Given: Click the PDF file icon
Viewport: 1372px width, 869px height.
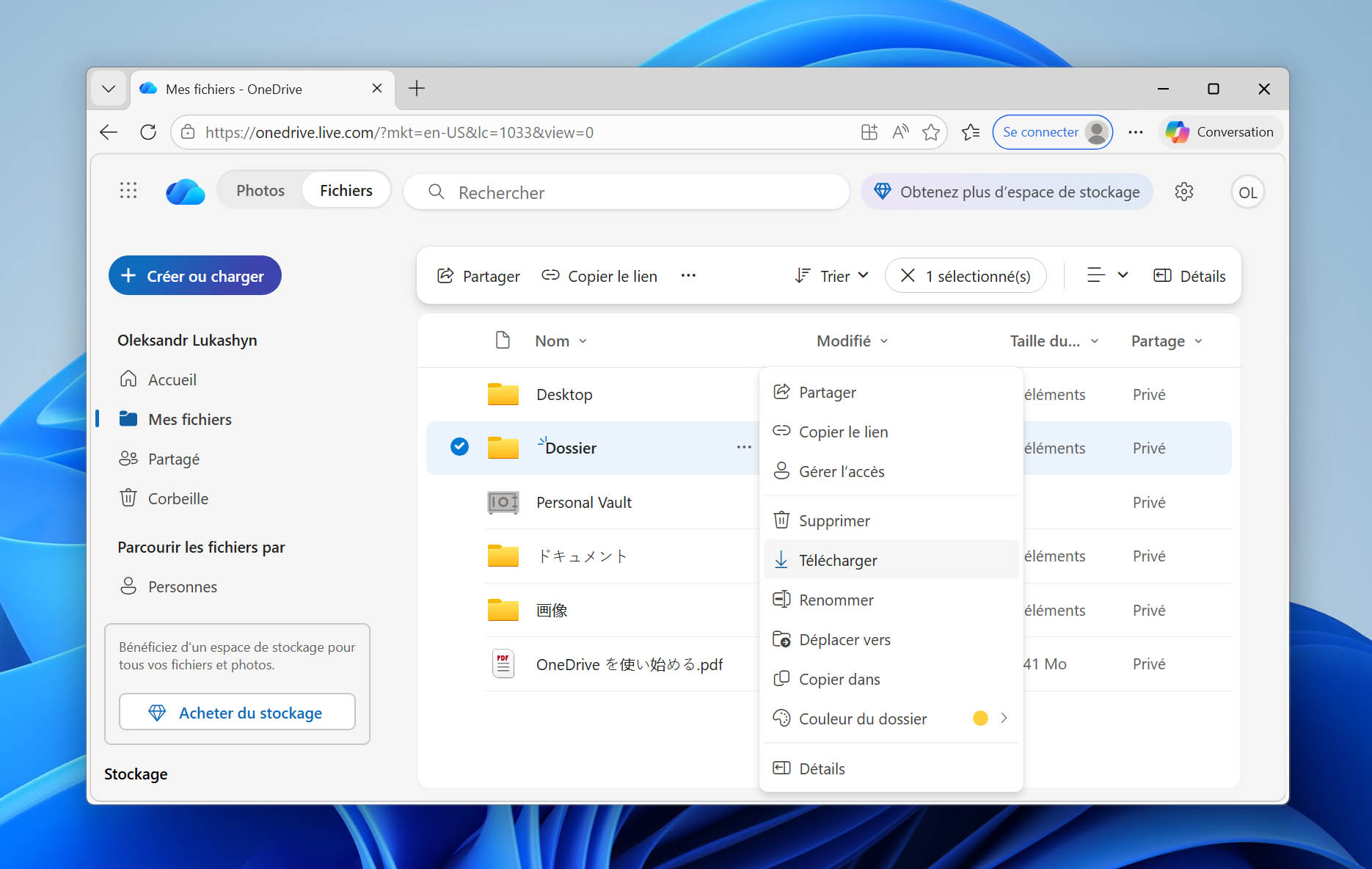Looking at the screenshot, I should (x=503, y=663).
